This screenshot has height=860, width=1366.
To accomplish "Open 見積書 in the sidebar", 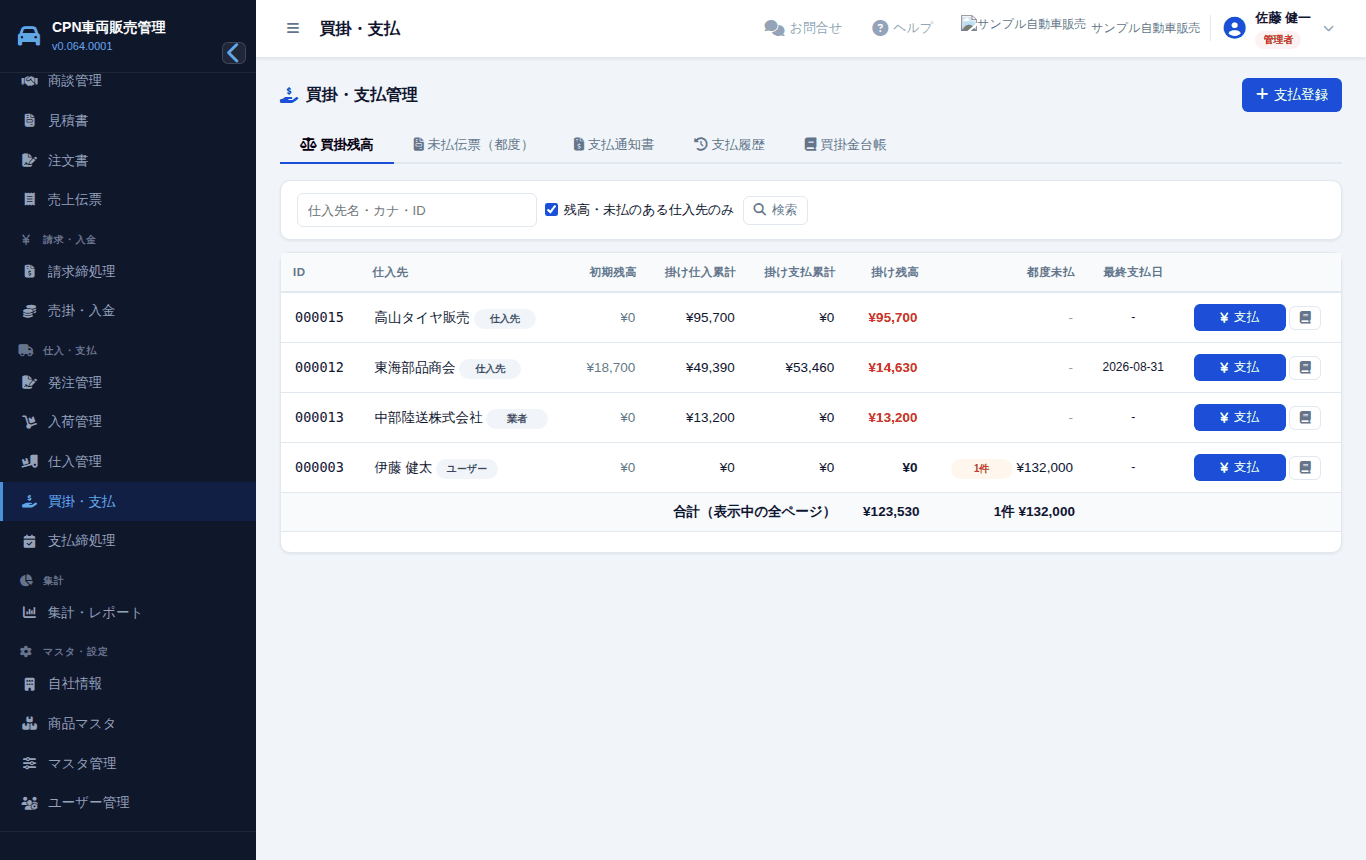I will [x=128, y=121].
